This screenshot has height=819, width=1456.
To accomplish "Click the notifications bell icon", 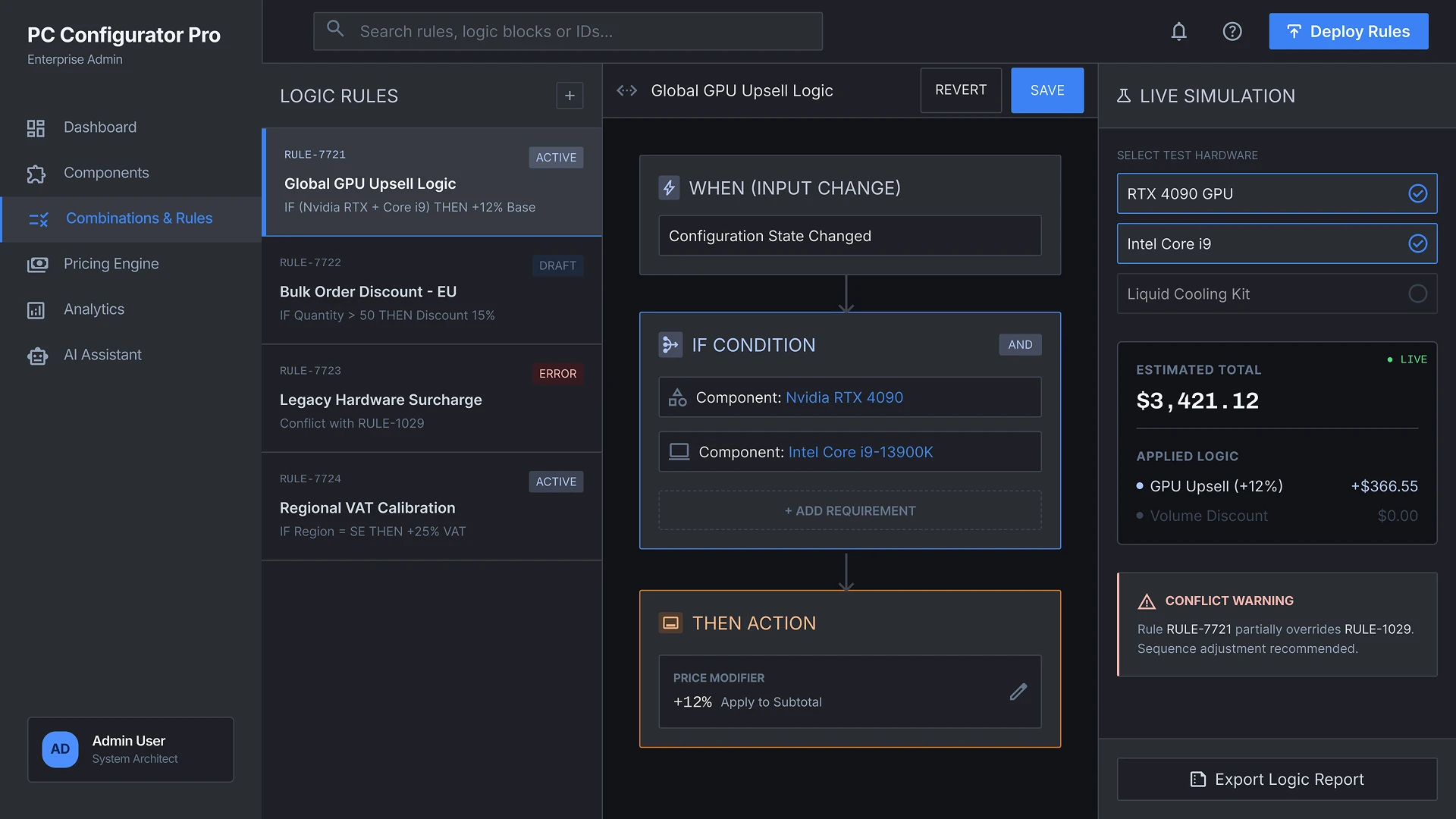I will (x=1178, y=31).
